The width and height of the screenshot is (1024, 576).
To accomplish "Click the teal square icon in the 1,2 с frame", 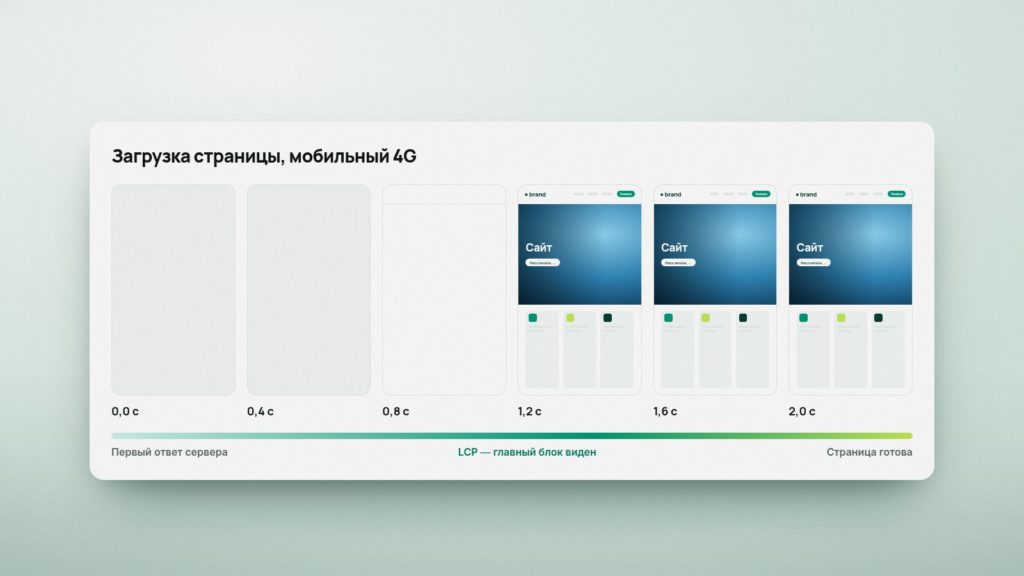I will pyautogui.click(x=533, y=318).
